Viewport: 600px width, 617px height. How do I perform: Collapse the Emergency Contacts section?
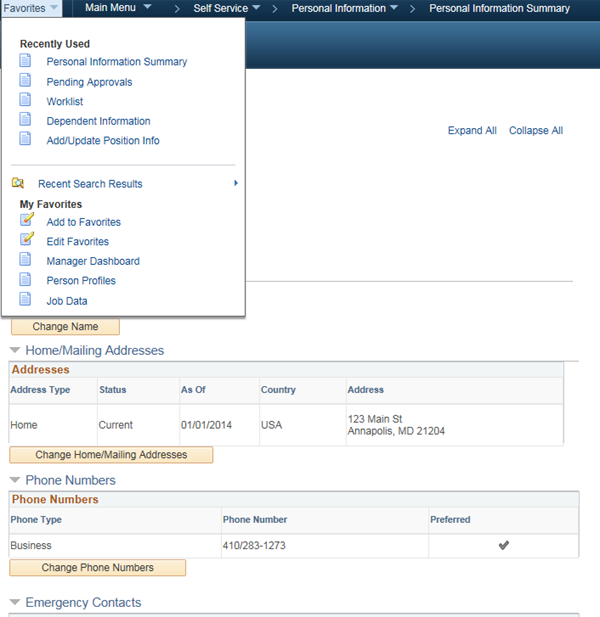15,602
